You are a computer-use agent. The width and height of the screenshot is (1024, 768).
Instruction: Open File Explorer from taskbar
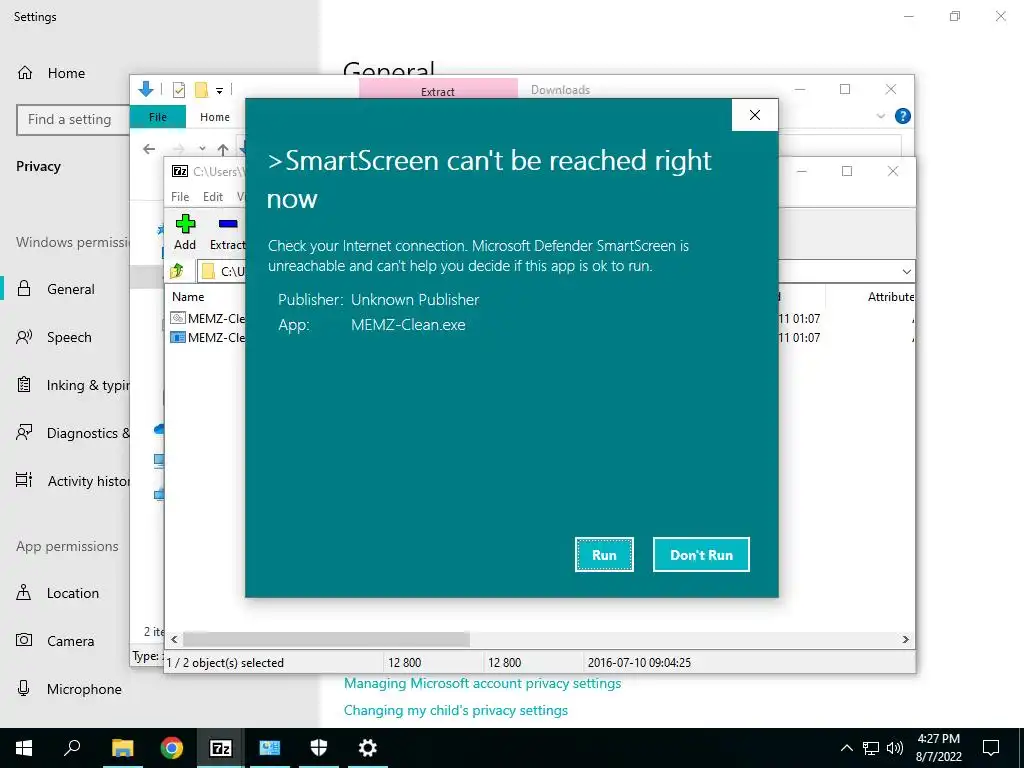click(x=122, y=748)
